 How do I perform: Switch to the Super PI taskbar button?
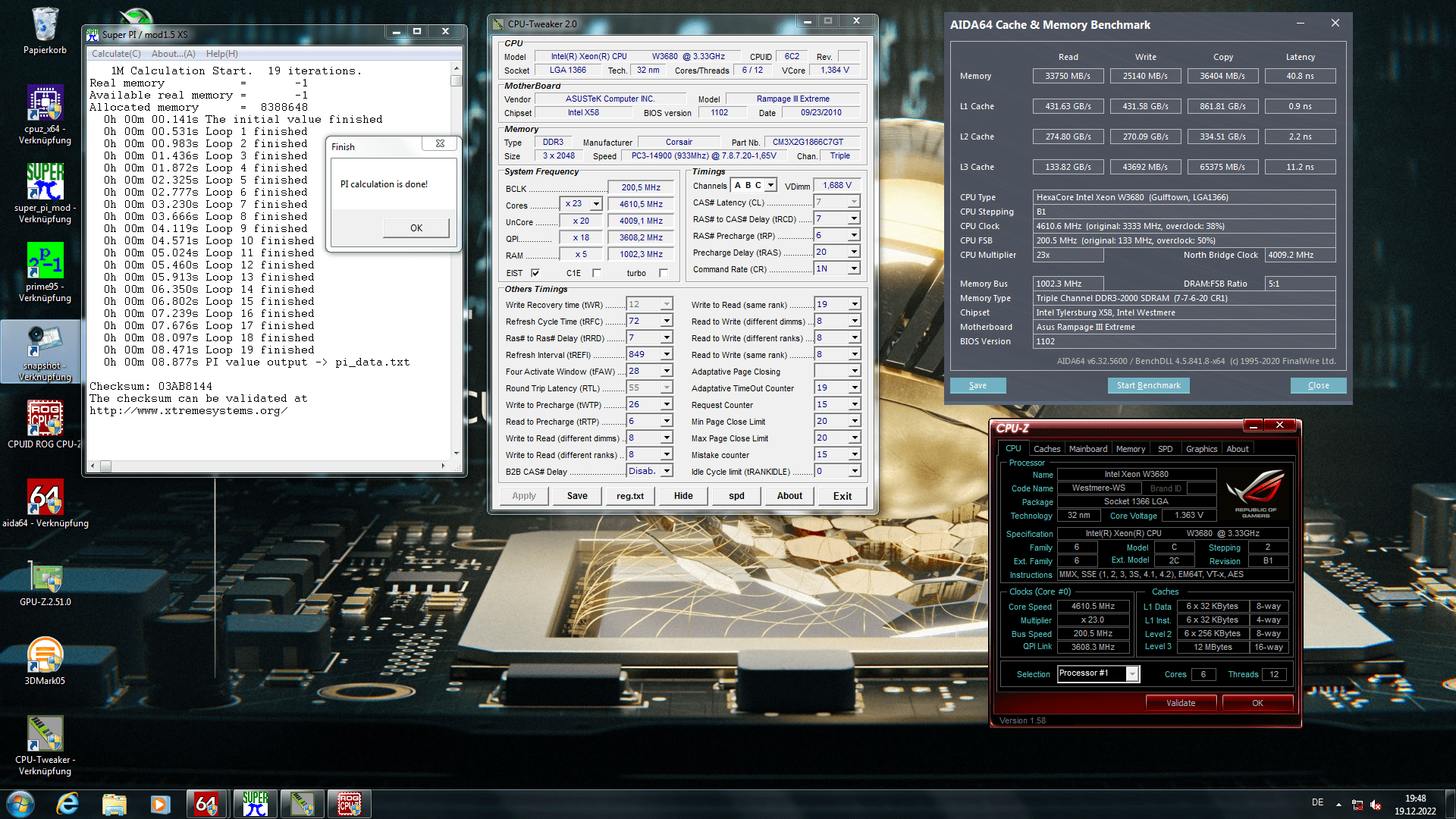pyautogui.click(x=255, y=804)
